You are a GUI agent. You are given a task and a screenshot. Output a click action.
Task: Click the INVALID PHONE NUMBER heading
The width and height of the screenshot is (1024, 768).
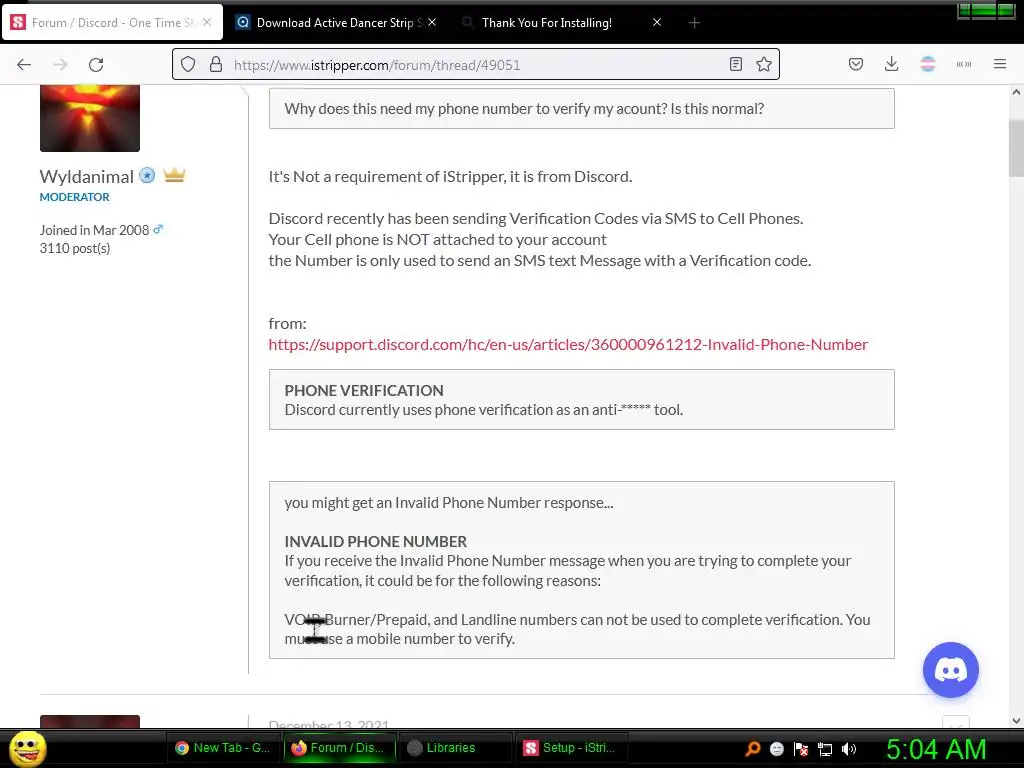pos(376,541)
